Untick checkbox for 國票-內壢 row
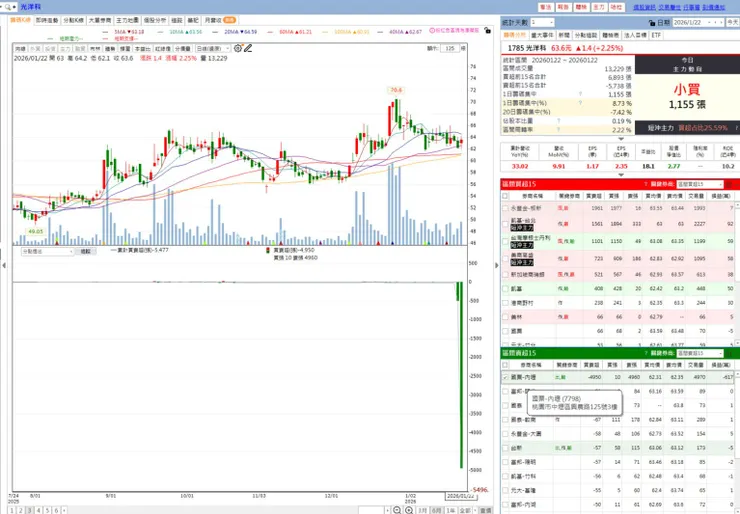The image size is (740, 514). coord(505,377)
